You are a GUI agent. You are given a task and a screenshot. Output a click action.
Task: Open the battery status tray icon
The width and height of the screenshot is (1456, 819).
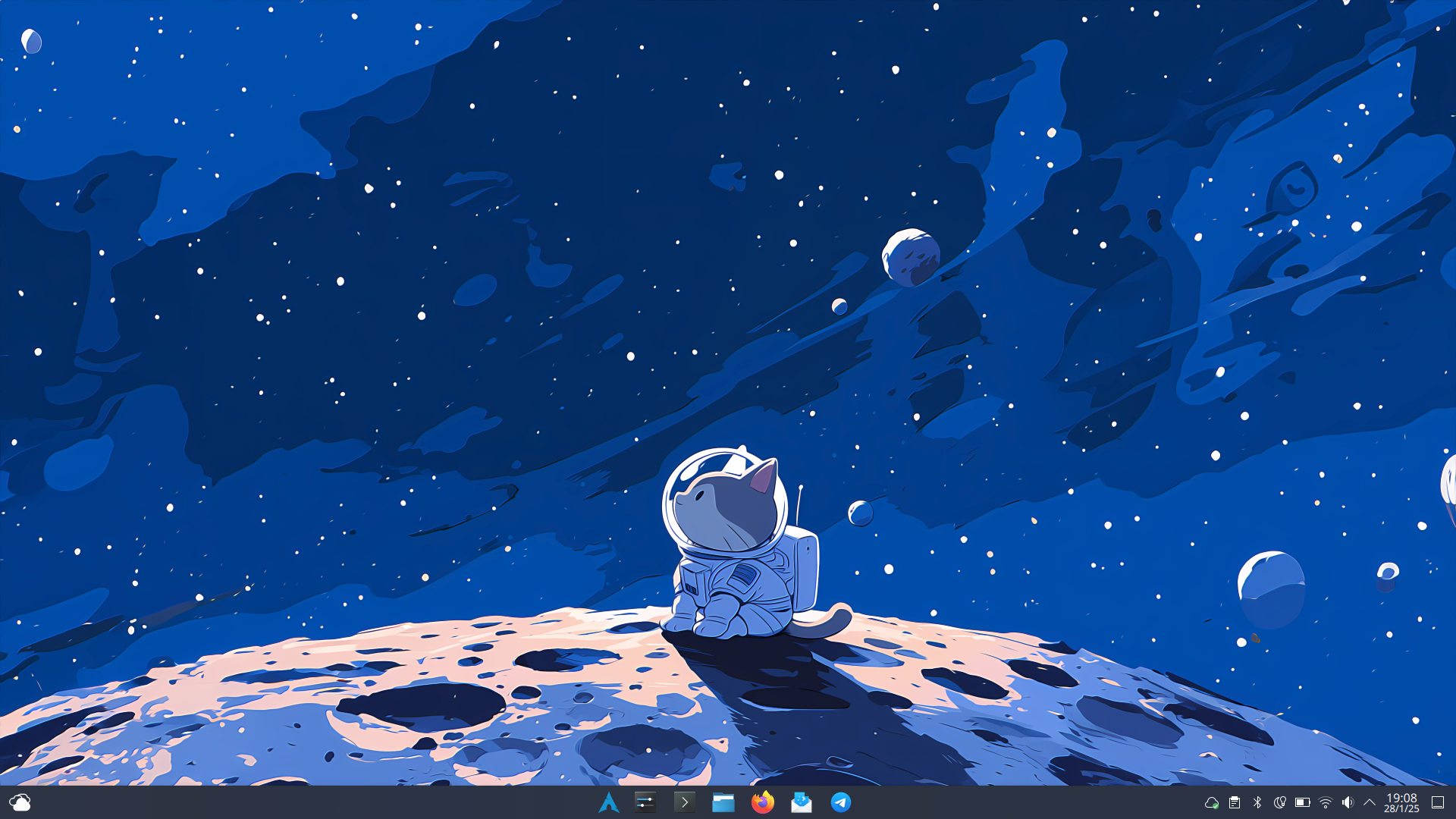click(1303, 802)
